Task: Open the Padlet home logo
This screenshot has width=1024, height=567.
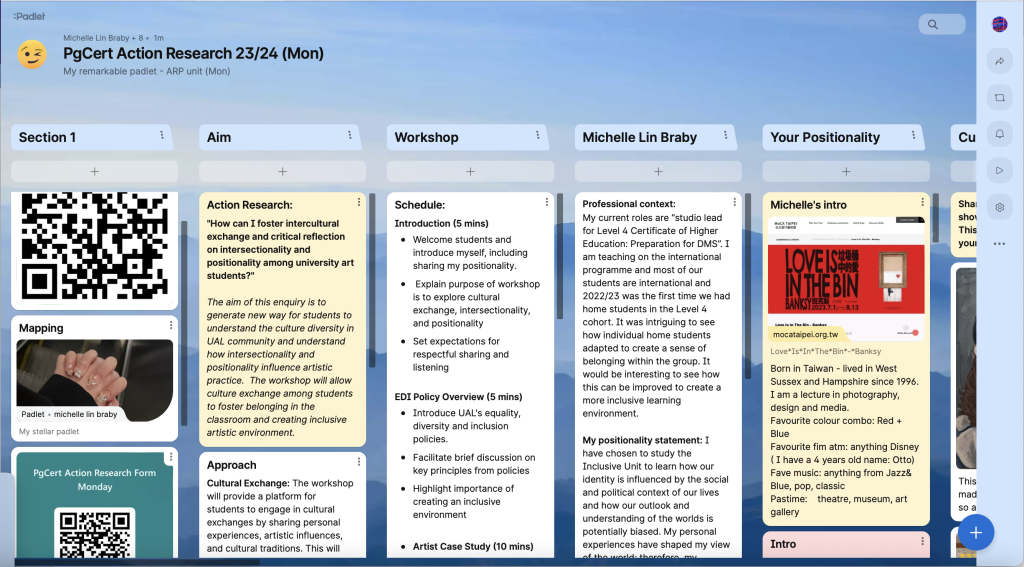Action: [x=29, y=16]
